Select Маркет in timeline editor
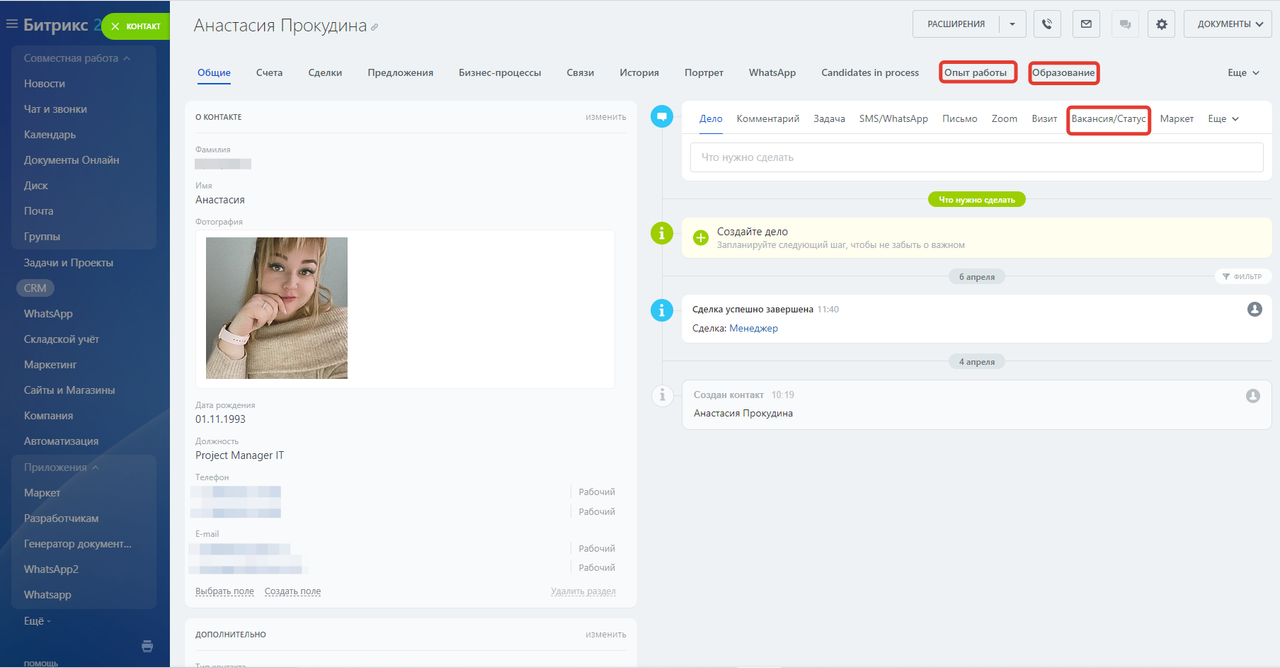The width and height of the screenshot is (1280, 668). pyautogui.click(x=1177, y=119)
